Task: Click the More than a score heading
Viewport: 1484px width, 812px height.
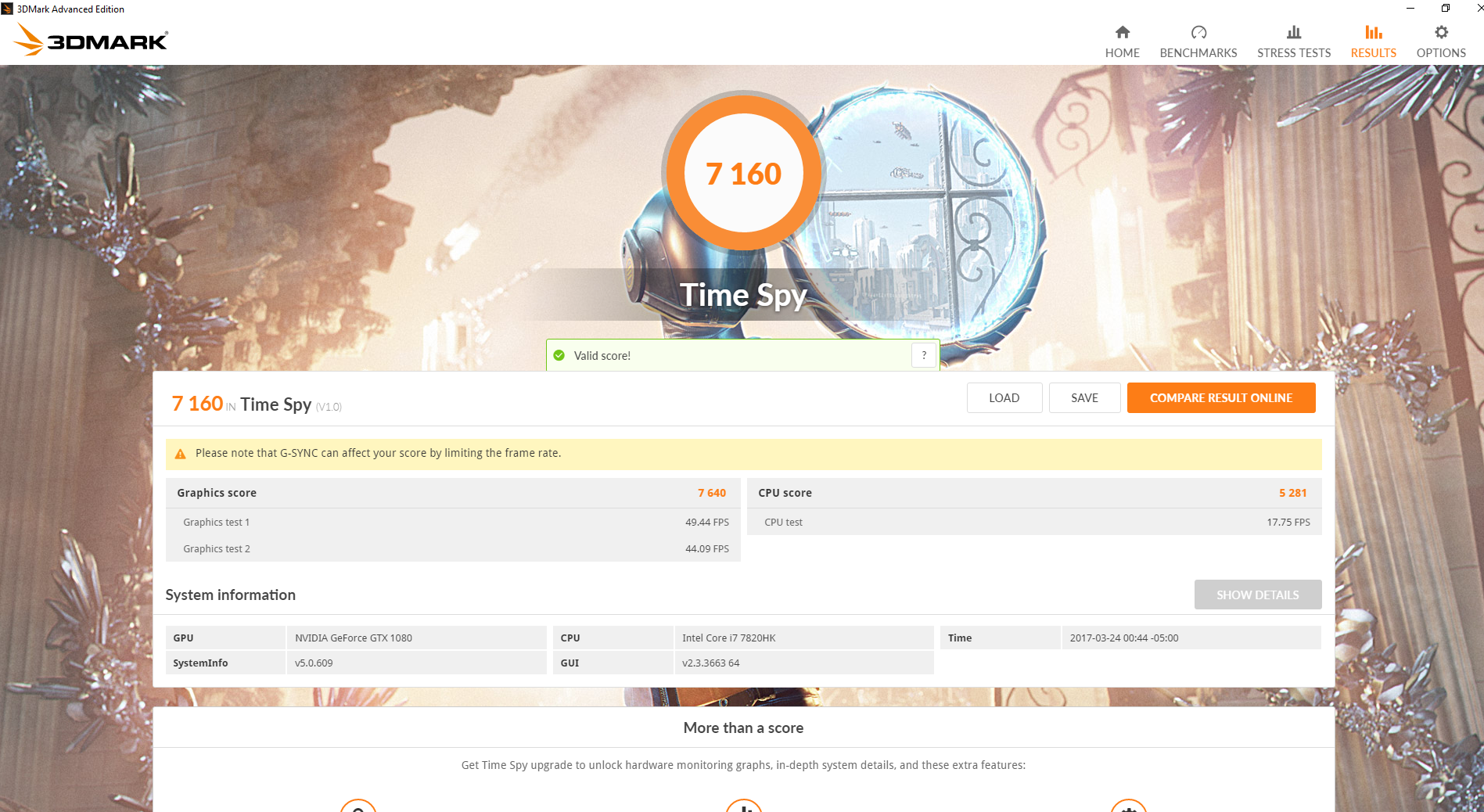Action: pos(743,728)
